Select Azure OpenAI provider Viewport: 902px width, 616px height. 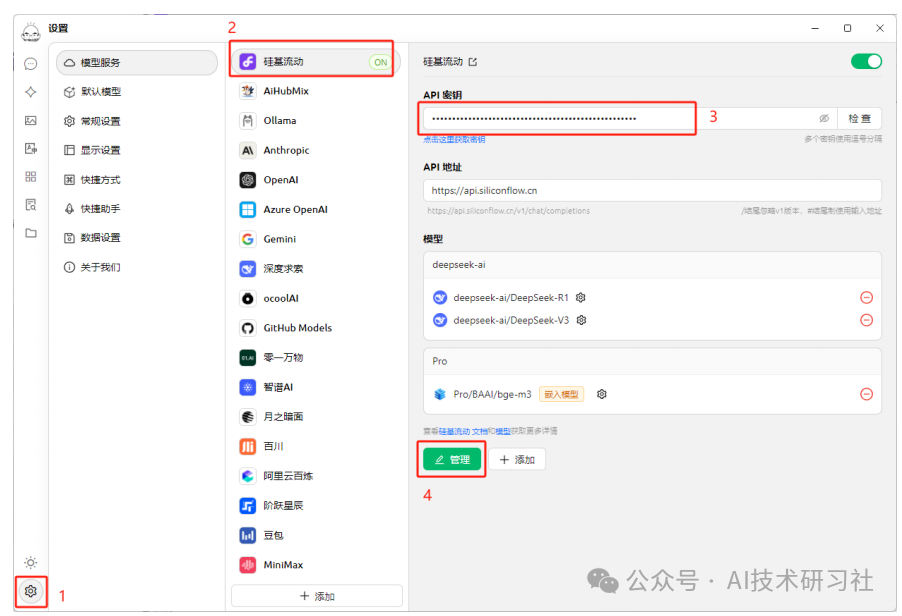point(315,209)
